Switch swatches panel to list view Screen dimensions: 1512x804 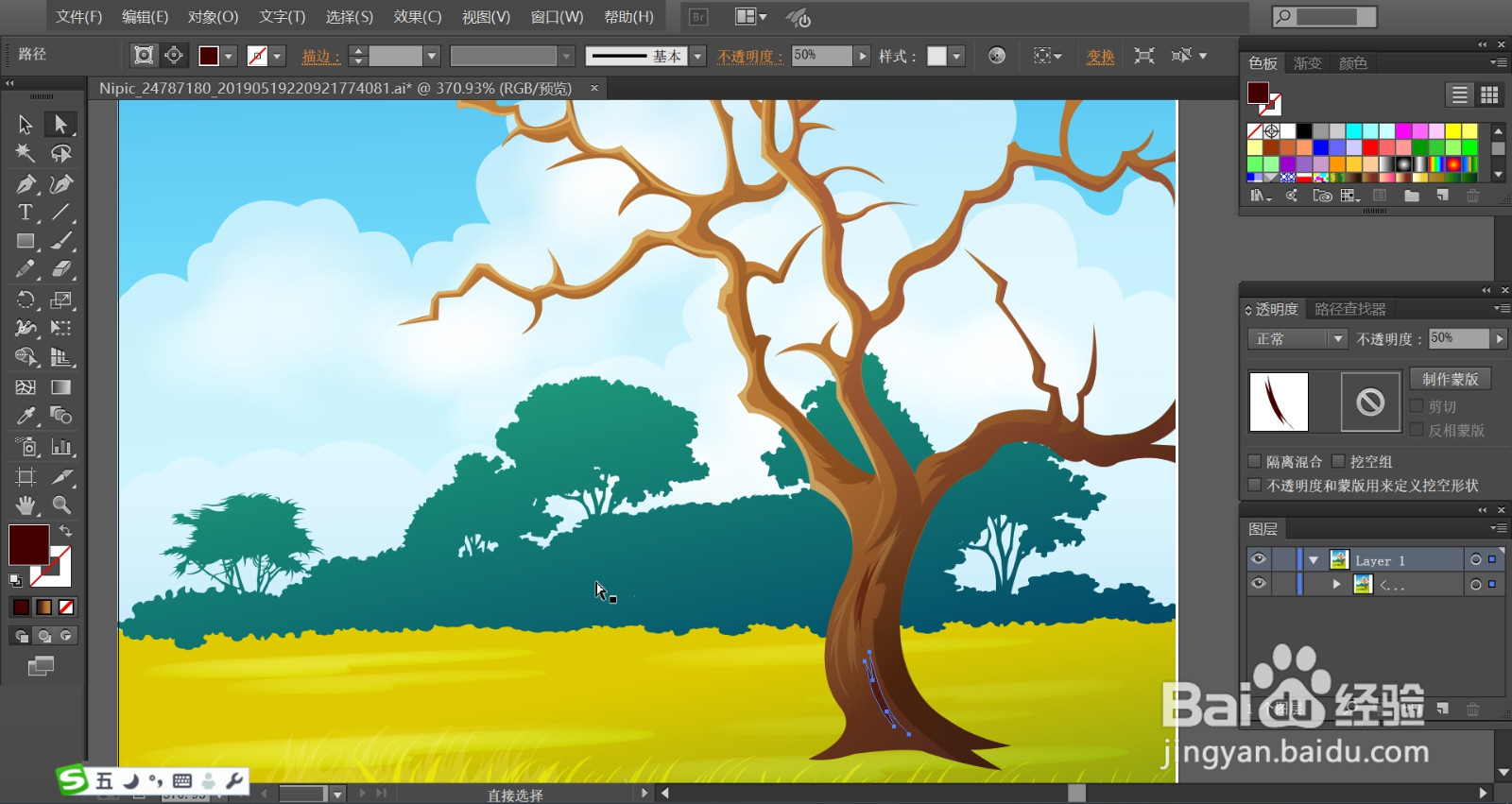(1460, 94)
